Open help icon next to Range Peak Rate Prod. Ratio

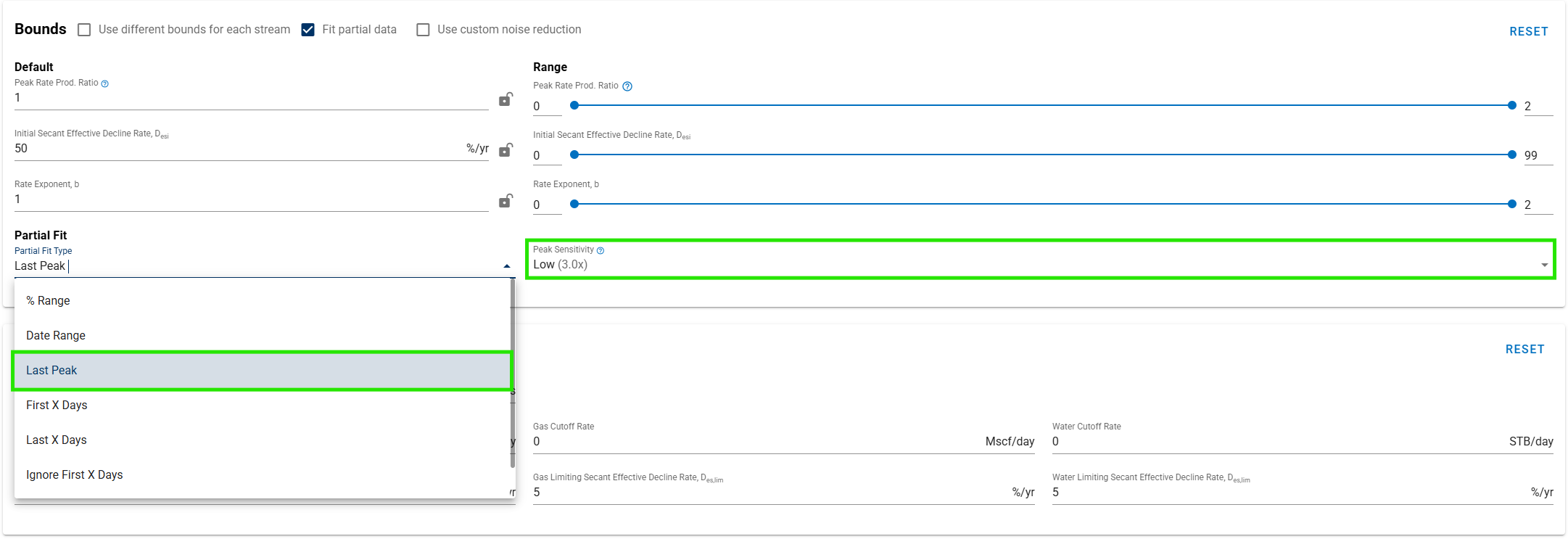click(x=627, y=86)
